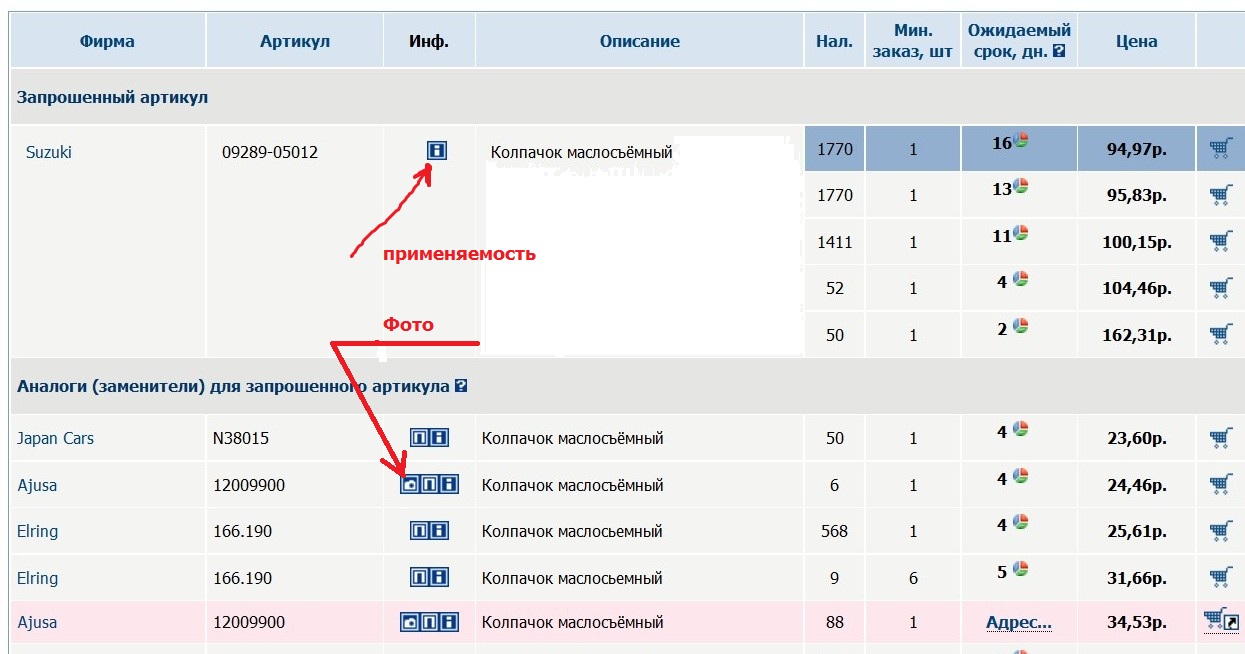Viewport: 1245px width, 654px height.
Task: Add Suzuki offer priced 94,97р. to cart
Action: [1220, 149]
